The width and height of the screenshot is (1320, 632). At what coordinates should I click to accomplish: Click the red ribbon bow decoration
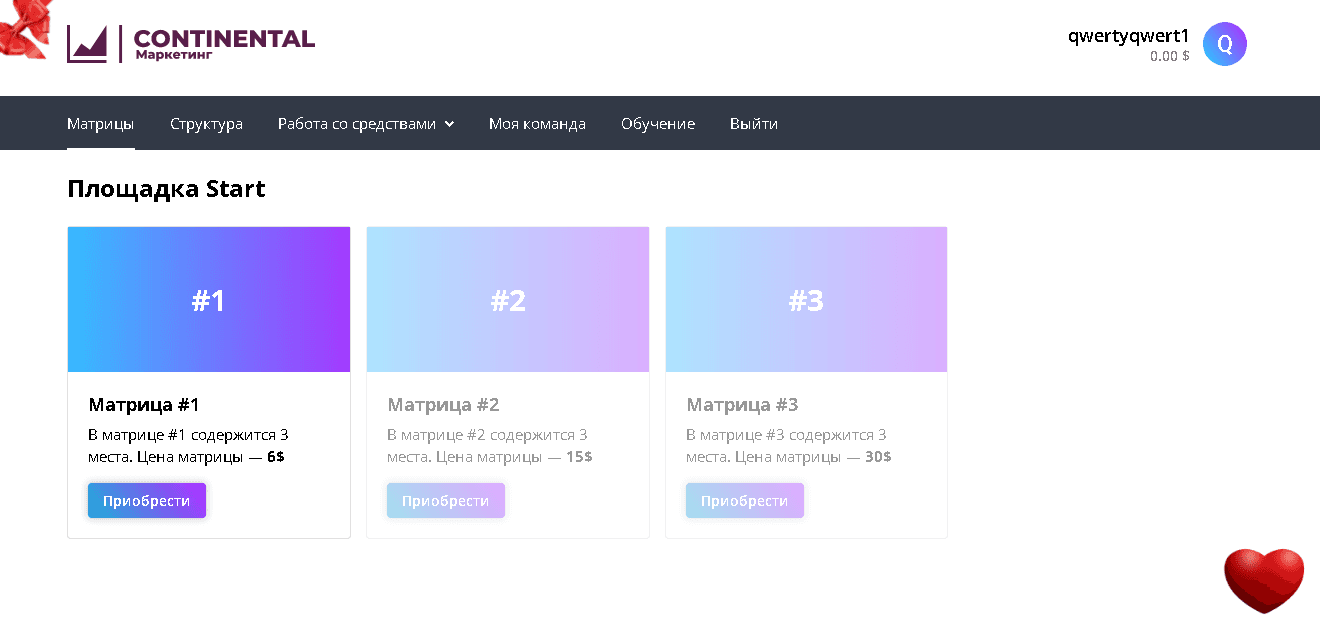click(x=22, y=28)
